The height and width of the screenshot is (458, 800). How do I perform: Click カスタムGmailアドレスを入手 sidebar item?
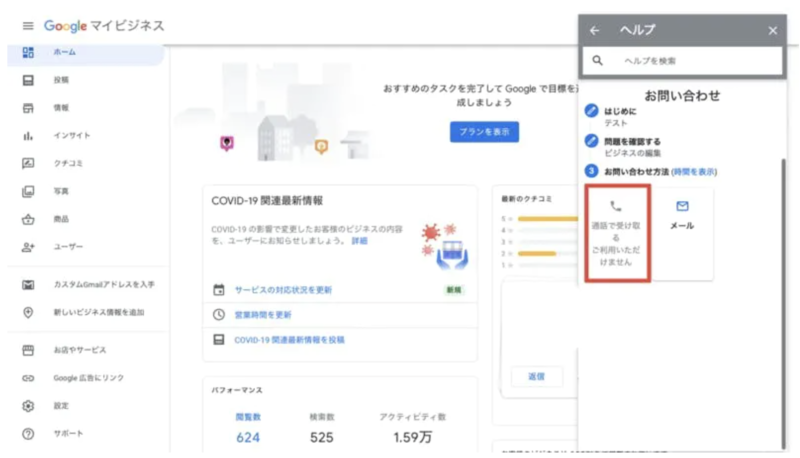point(104,285)
